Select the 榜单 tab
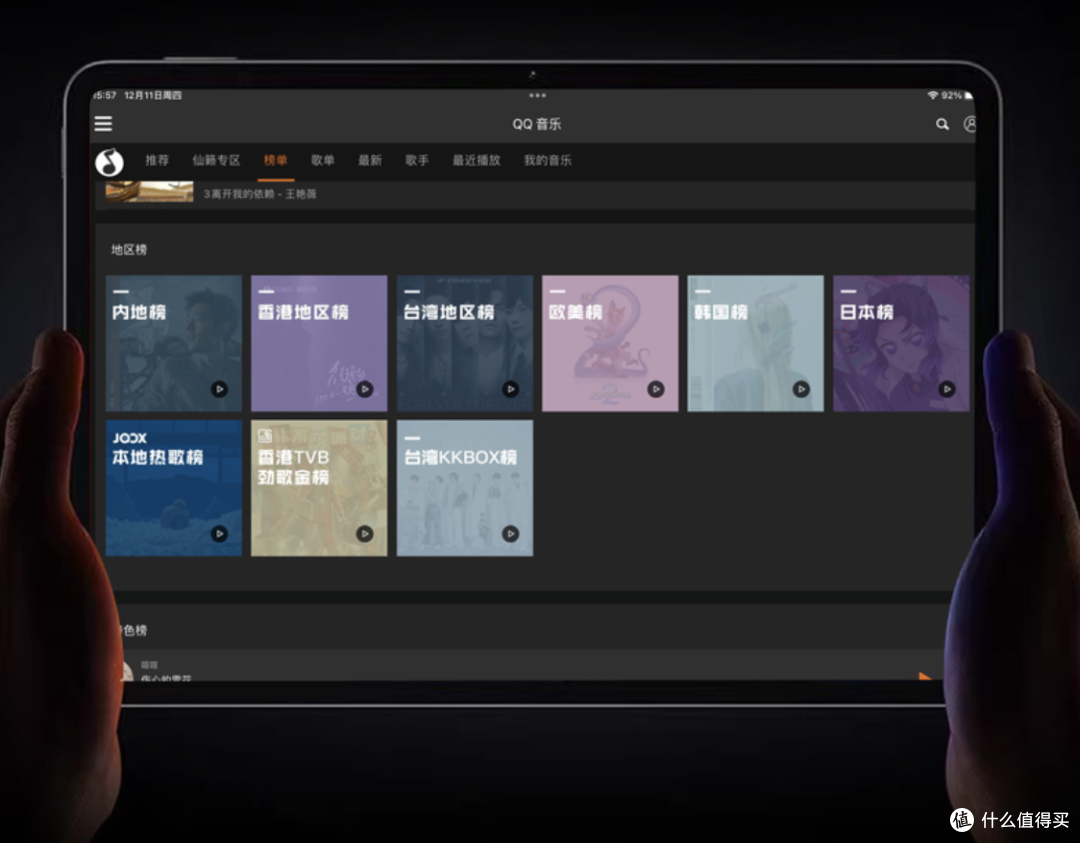This screenshot has height=843, width=1080. [x=276, y=160]
